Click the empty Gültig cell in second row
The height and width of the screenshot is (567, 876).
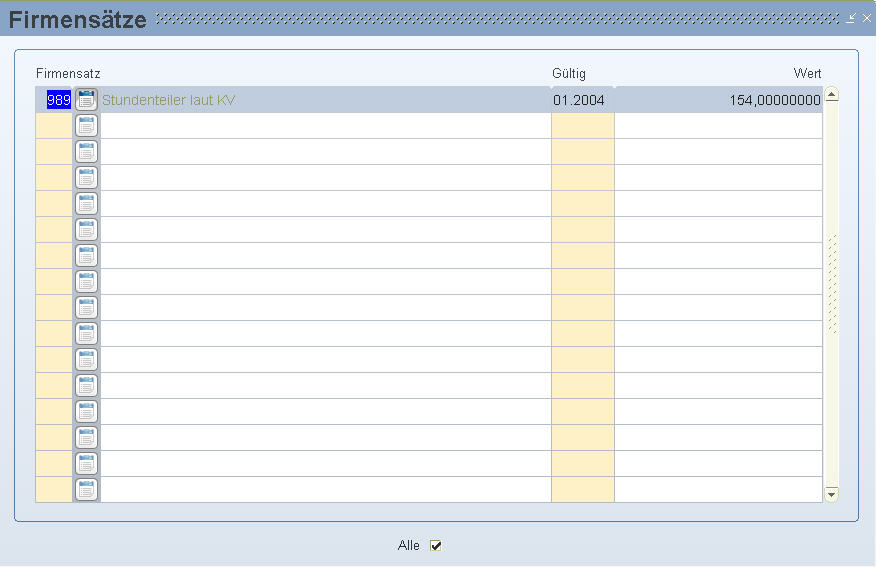tap(582, 126)
